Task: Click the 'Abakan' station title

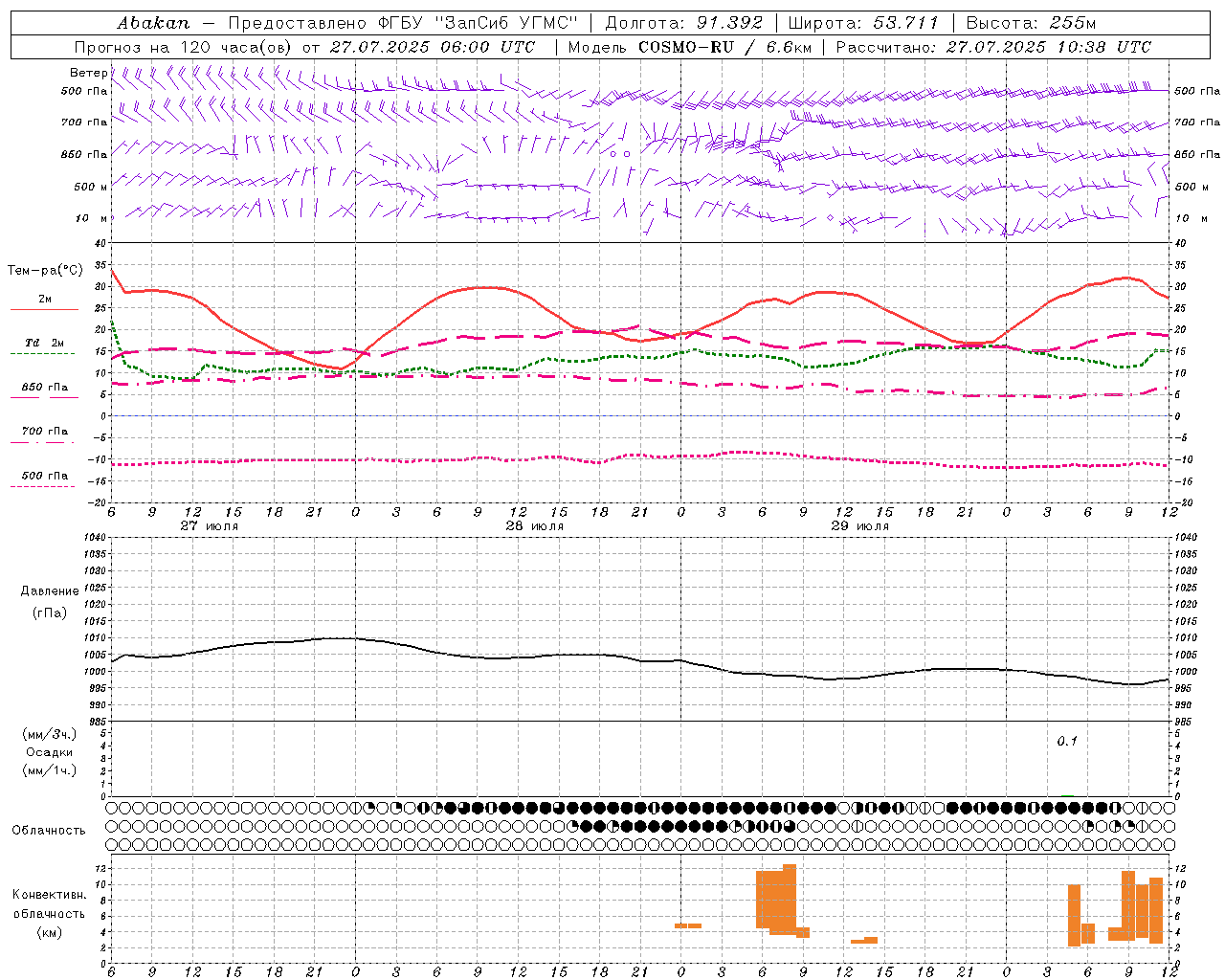Action: (x=153, y=23)
